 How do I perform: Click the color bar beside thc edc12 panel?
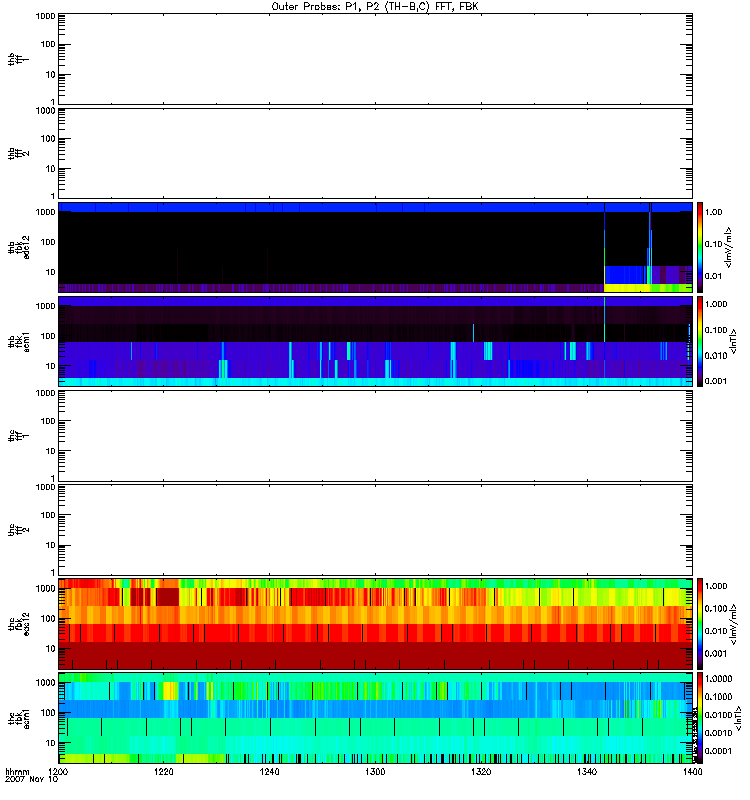pyautogui.click(x=701, y=623)
